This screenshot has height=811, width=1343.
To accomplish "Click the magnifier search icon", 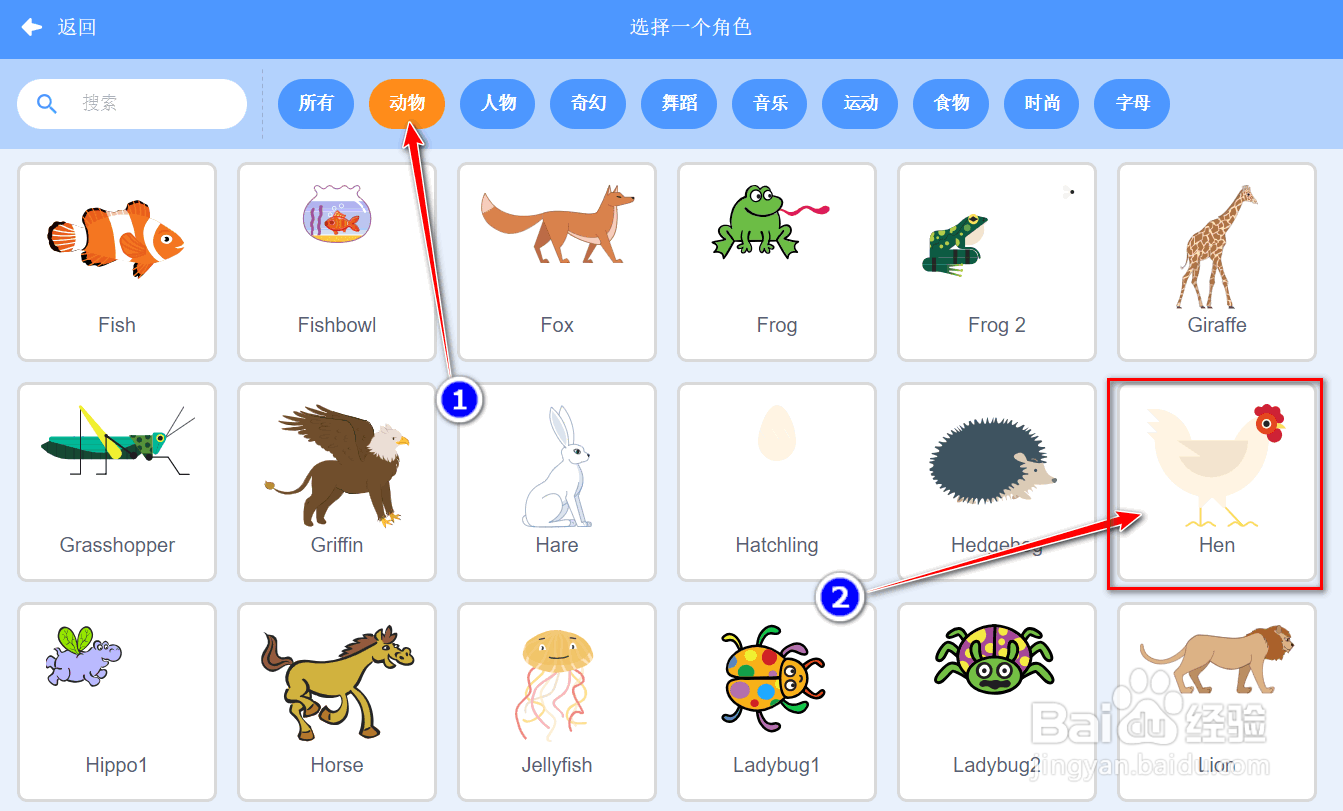I will click(x=47, y=103).
